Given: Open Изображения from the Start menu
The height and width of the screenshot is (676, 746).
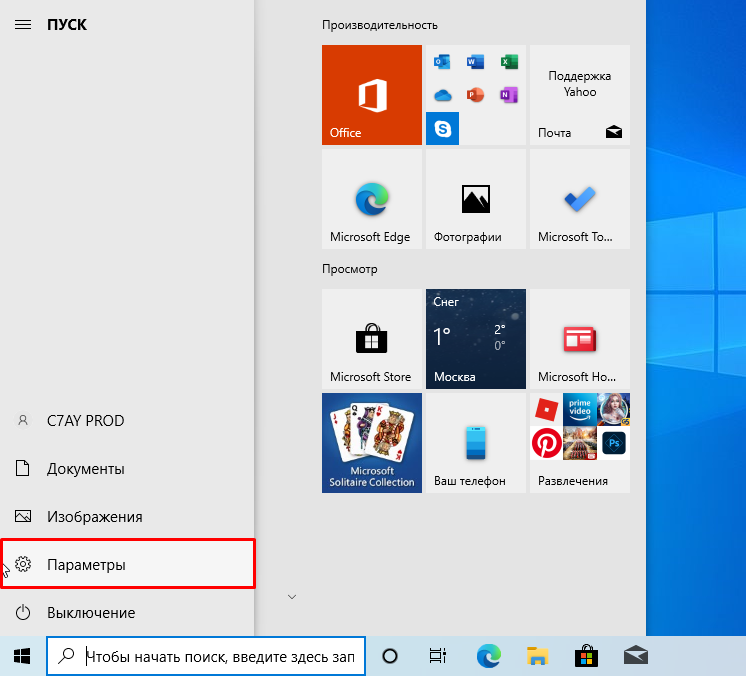Looking at the screenshot, I should click(127, 517).
